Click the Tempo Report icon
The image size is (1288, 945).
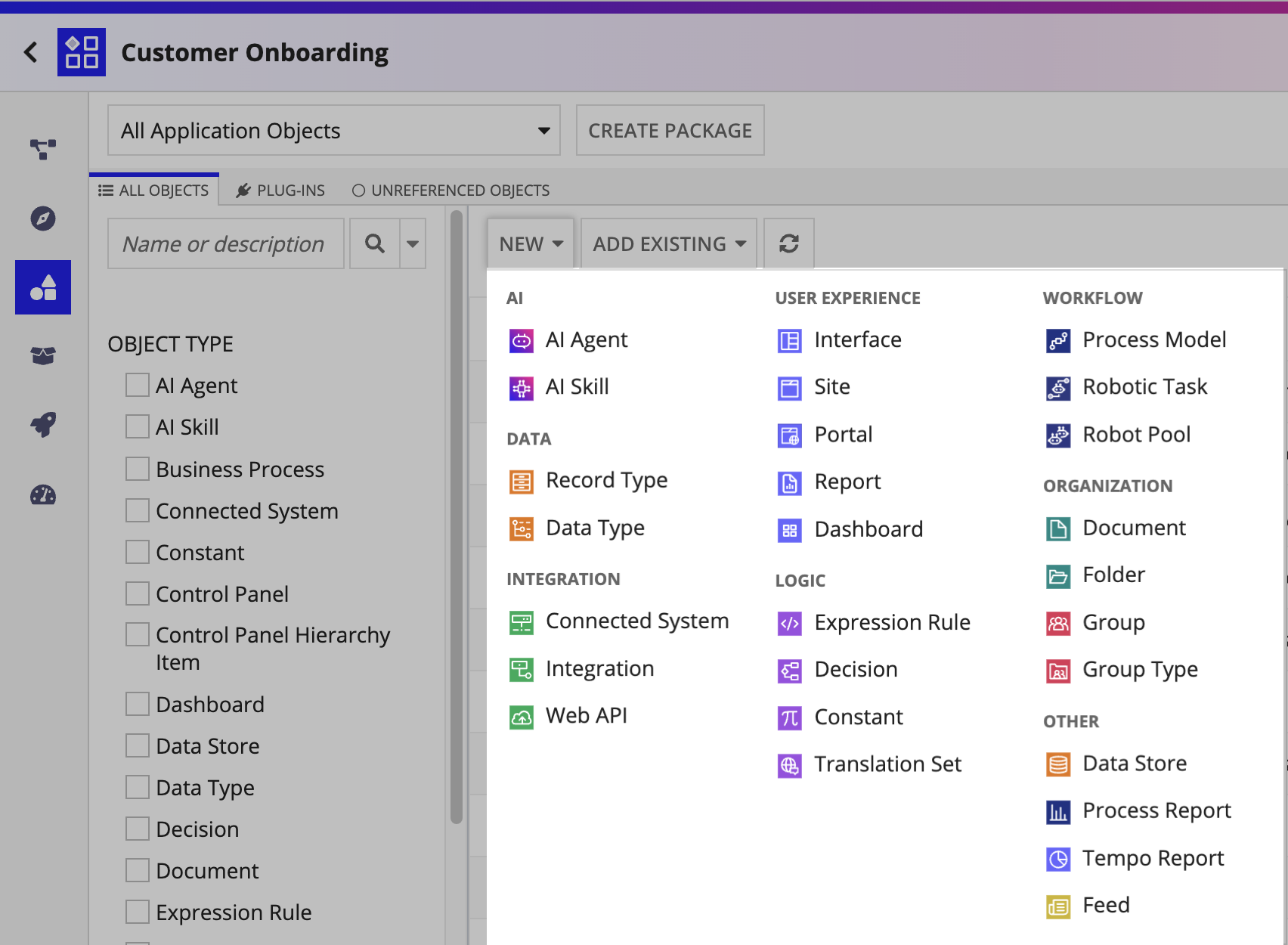click(1058, 860)
